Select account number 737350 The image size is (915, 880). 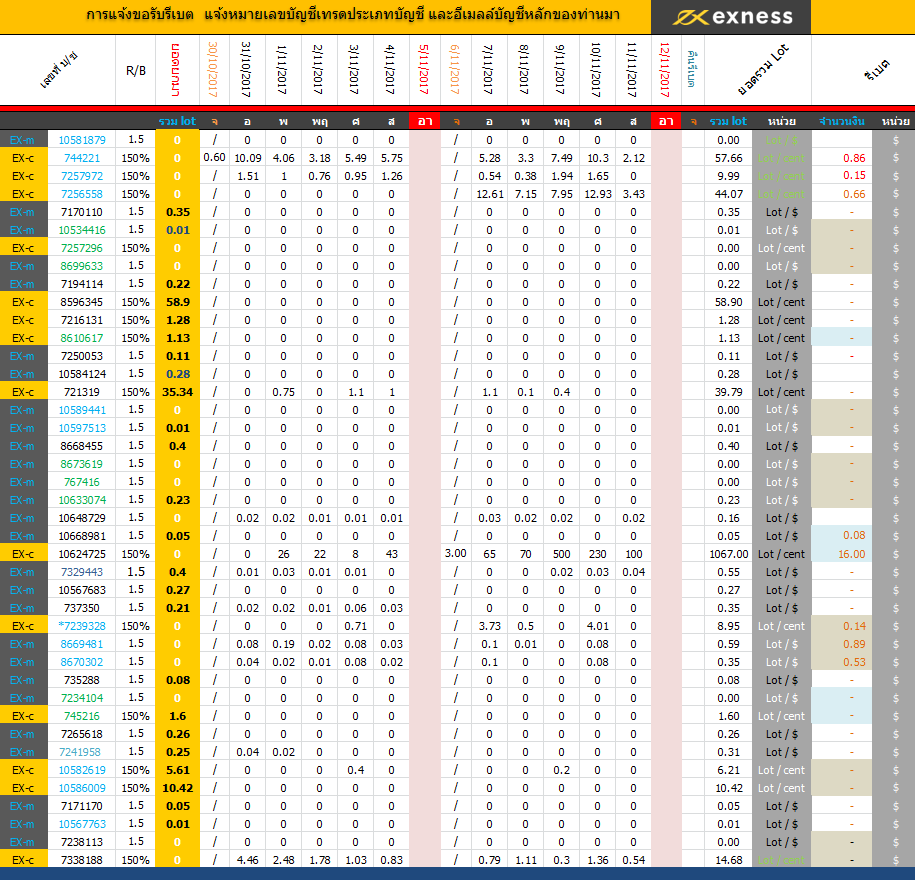pos(82,608)
